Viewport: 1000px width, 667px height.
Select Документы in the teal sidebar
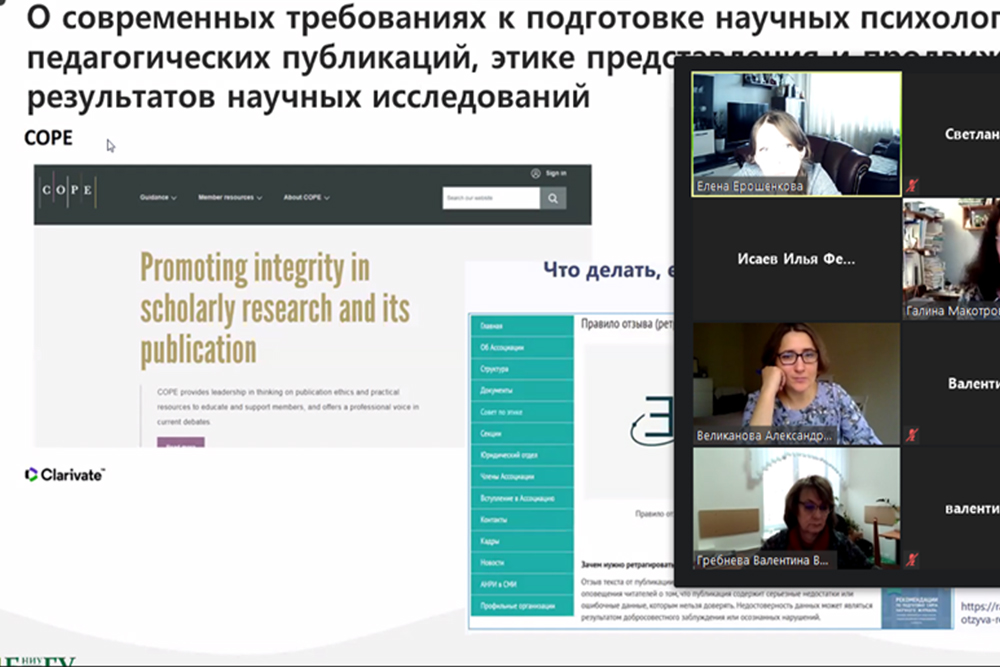pyautogui.click(x=496, y=390)
